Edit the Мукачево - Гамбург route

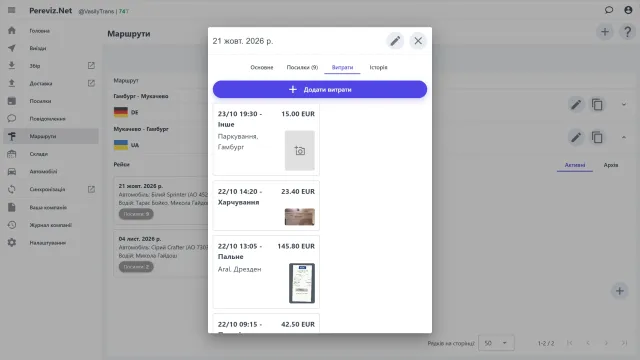coord(576,138)
